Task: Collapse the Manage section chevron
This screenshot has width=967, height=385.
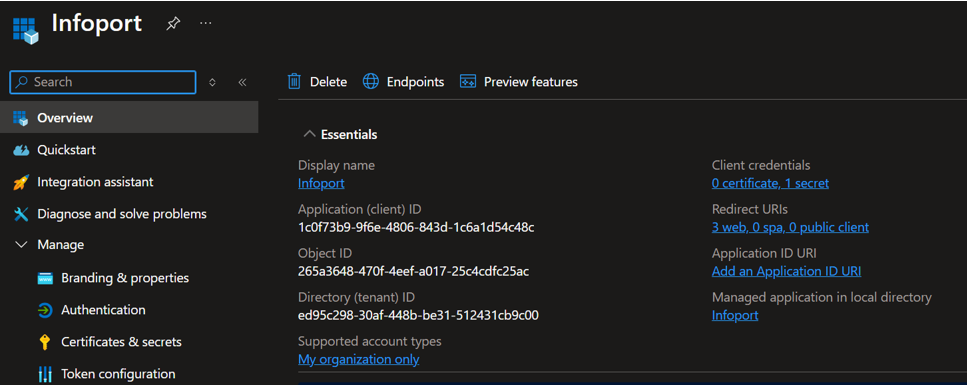Action: (x=21, y=245)
